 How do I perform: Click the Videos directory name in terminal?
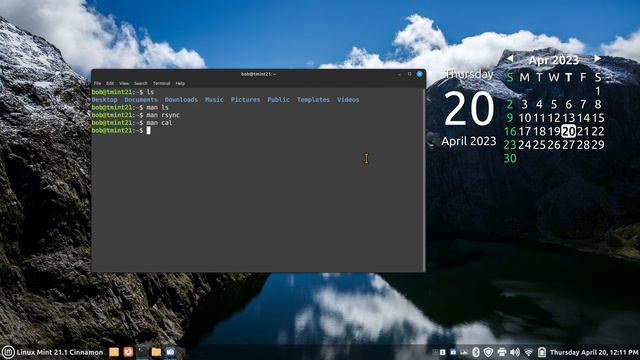pyautogui.click(x=348, y=100)
